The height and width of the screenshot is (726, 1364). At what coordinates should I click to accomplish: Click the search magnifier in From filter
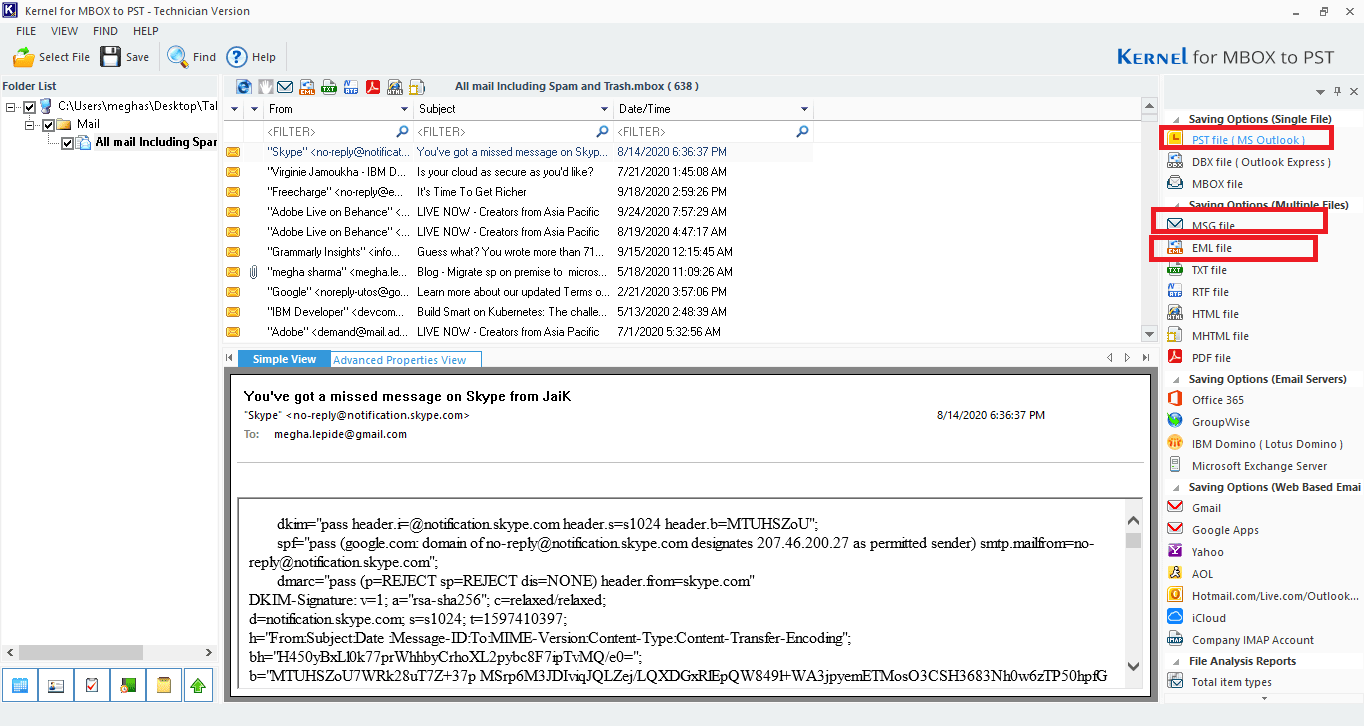[x=402, y=131]
